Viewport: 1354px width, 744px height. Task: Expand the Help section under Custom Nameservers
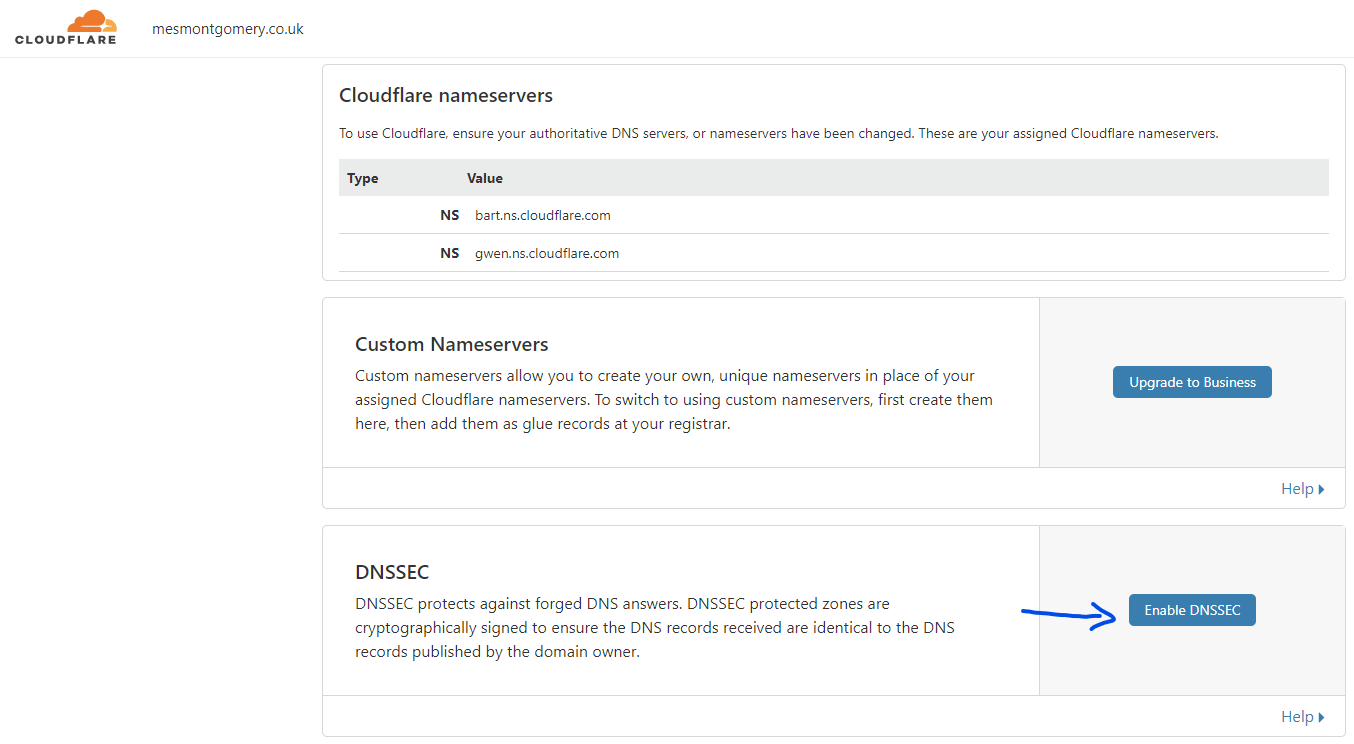tap(1297, 488)
